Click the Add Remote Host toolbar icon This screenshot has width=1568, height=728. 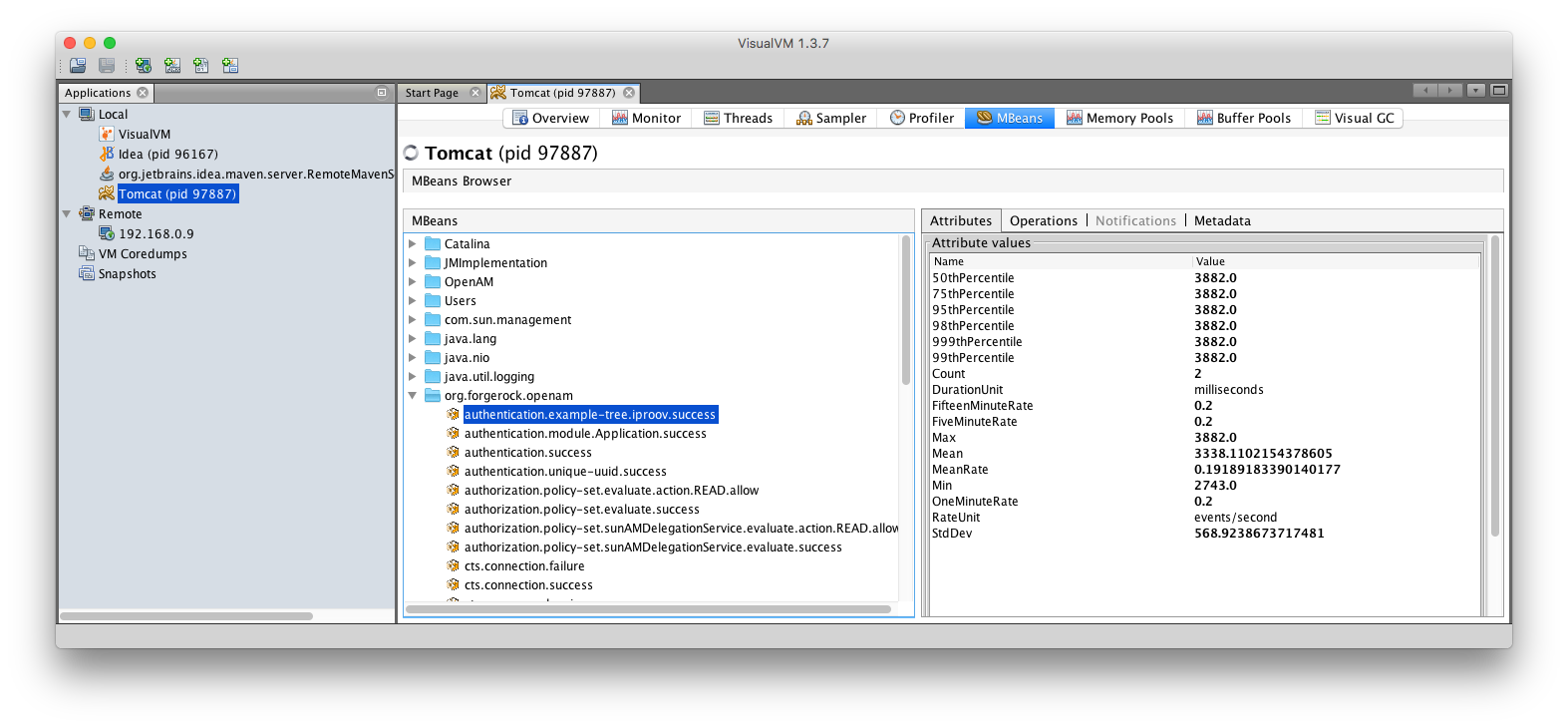click(x=144, y=66)
